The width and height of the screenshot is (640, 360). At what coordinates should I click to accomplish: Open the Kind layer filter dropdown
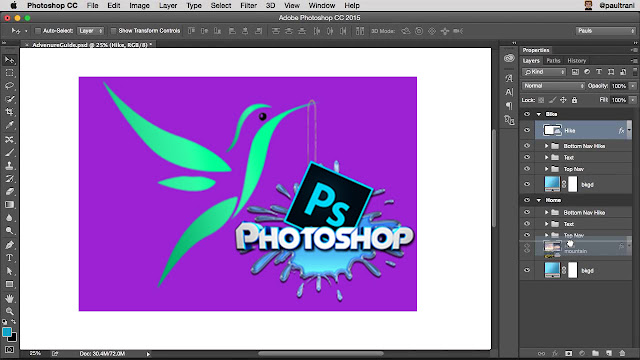click(x=544, y=72)
